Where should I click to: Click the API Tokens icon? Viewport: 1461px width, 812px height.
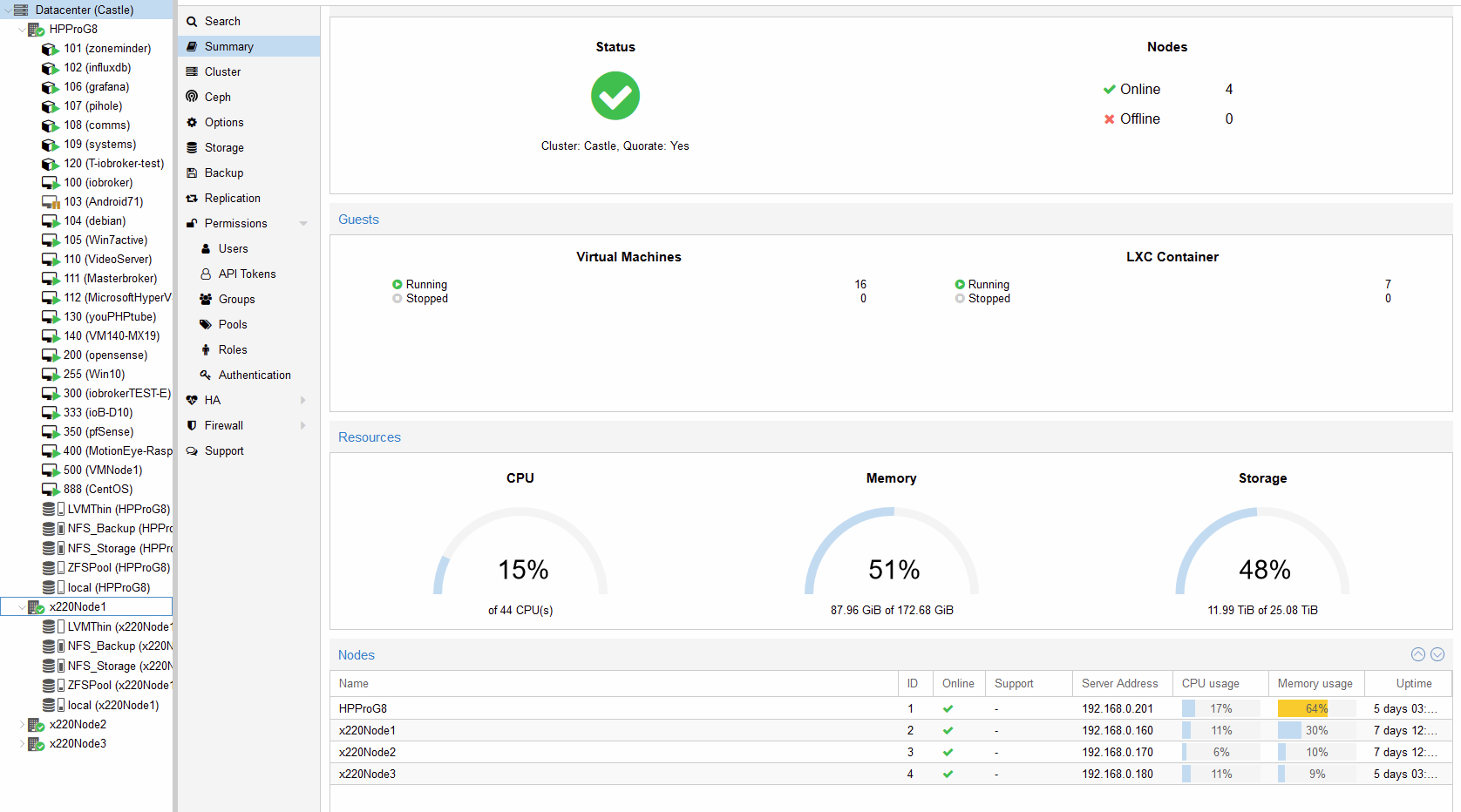tap(206, 274)
